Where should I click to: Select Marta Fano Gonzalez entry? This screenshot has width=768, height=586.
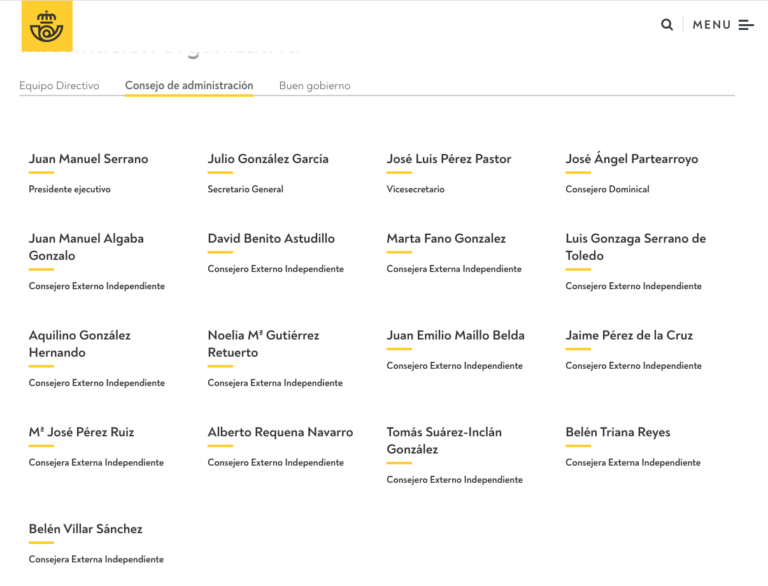pyautogui.click(x=446, y=239)
